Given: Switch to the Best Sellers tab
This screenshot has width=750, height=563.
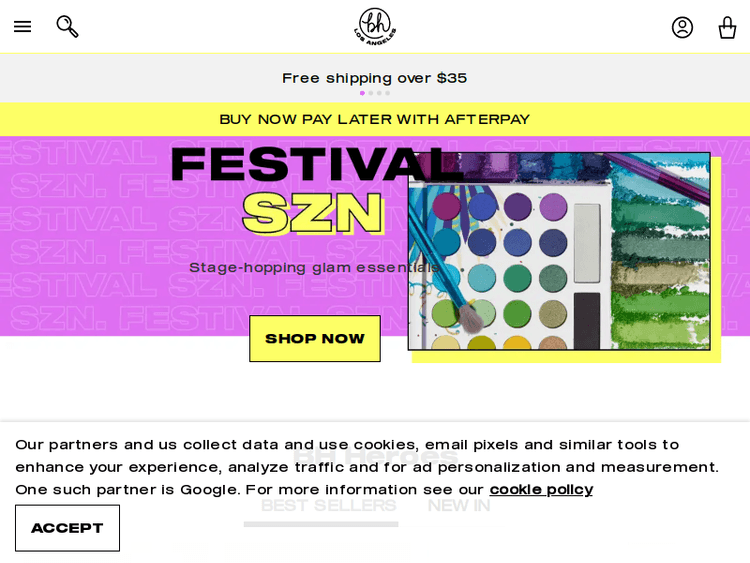Looking at the screenshot, I should [328, 506].
